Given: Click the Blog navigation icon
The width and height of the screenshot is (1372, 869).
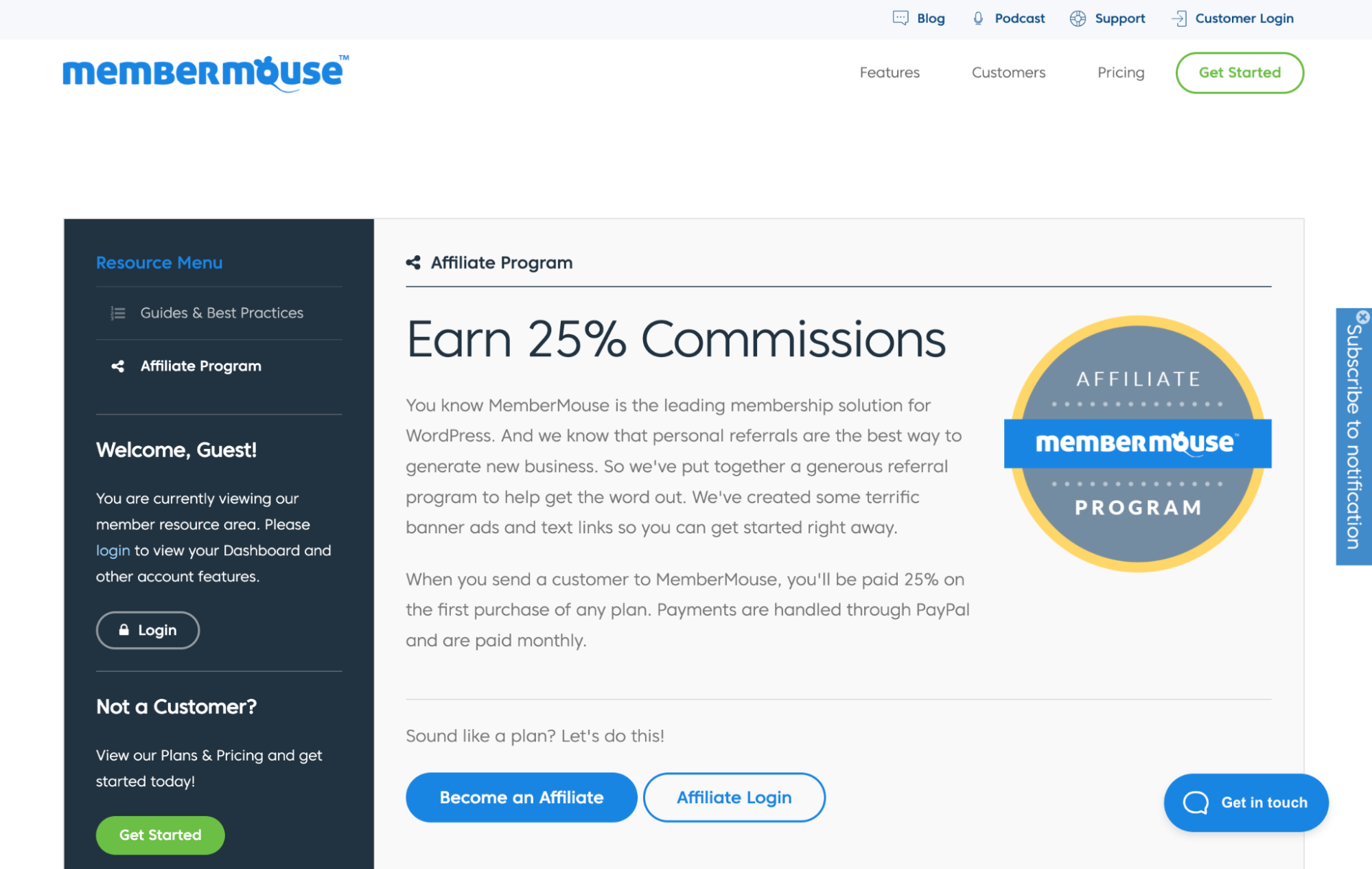Looking at the screenshot, I should [x=901, y=19].
